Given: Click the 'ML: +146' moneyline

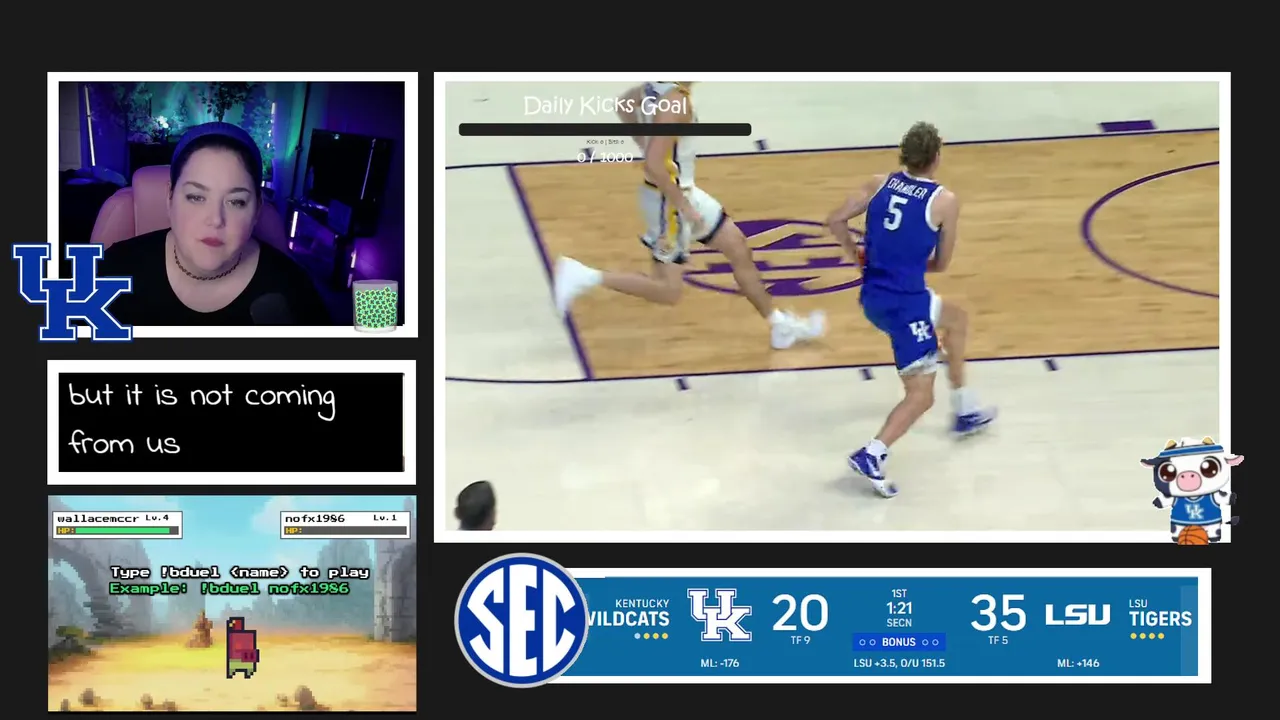Looking at the screenshot, I should (1077, 663).
